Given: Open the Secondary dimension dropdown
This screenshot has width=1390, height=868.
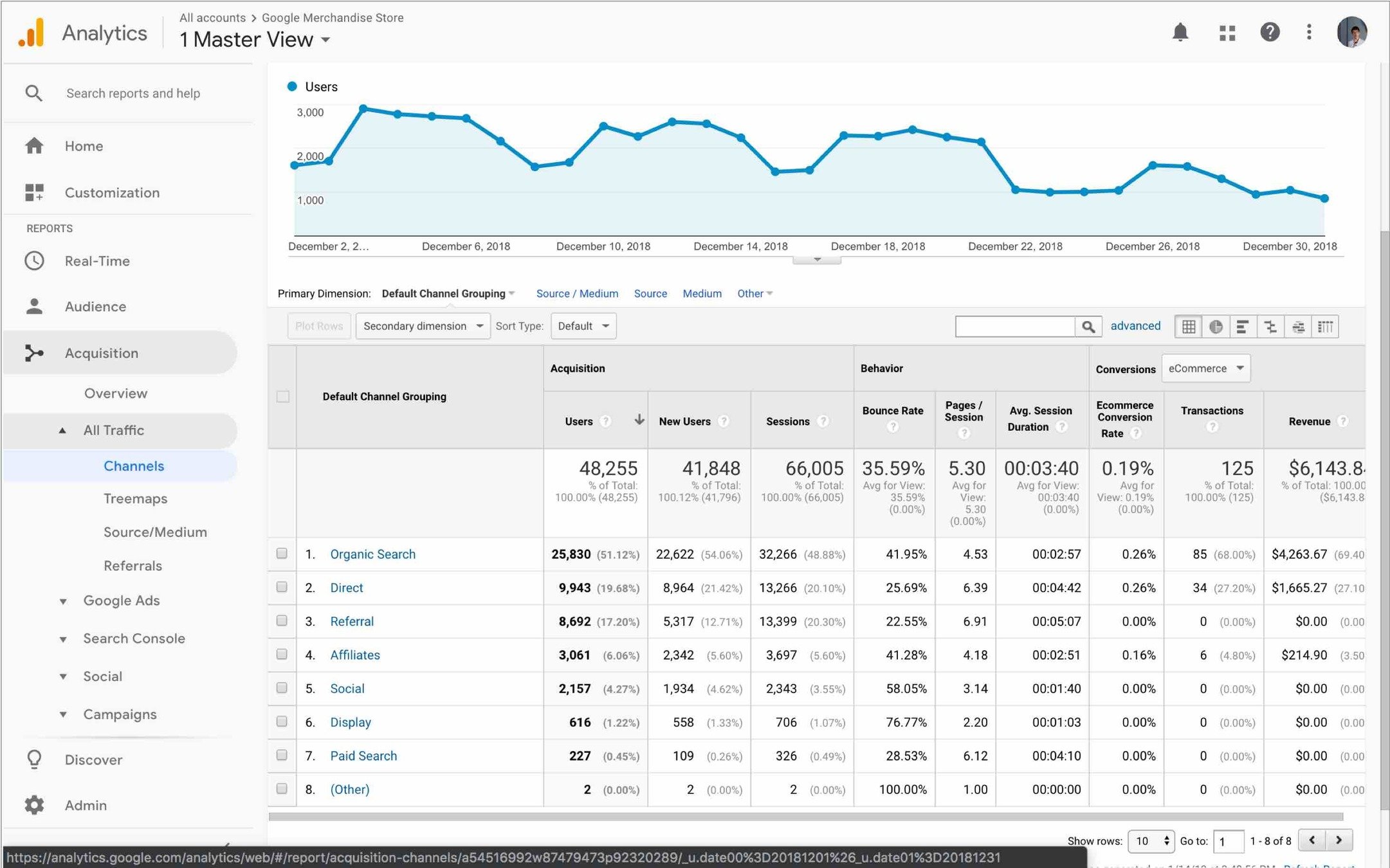Looking at the screenshot, I should coord(423,326).
